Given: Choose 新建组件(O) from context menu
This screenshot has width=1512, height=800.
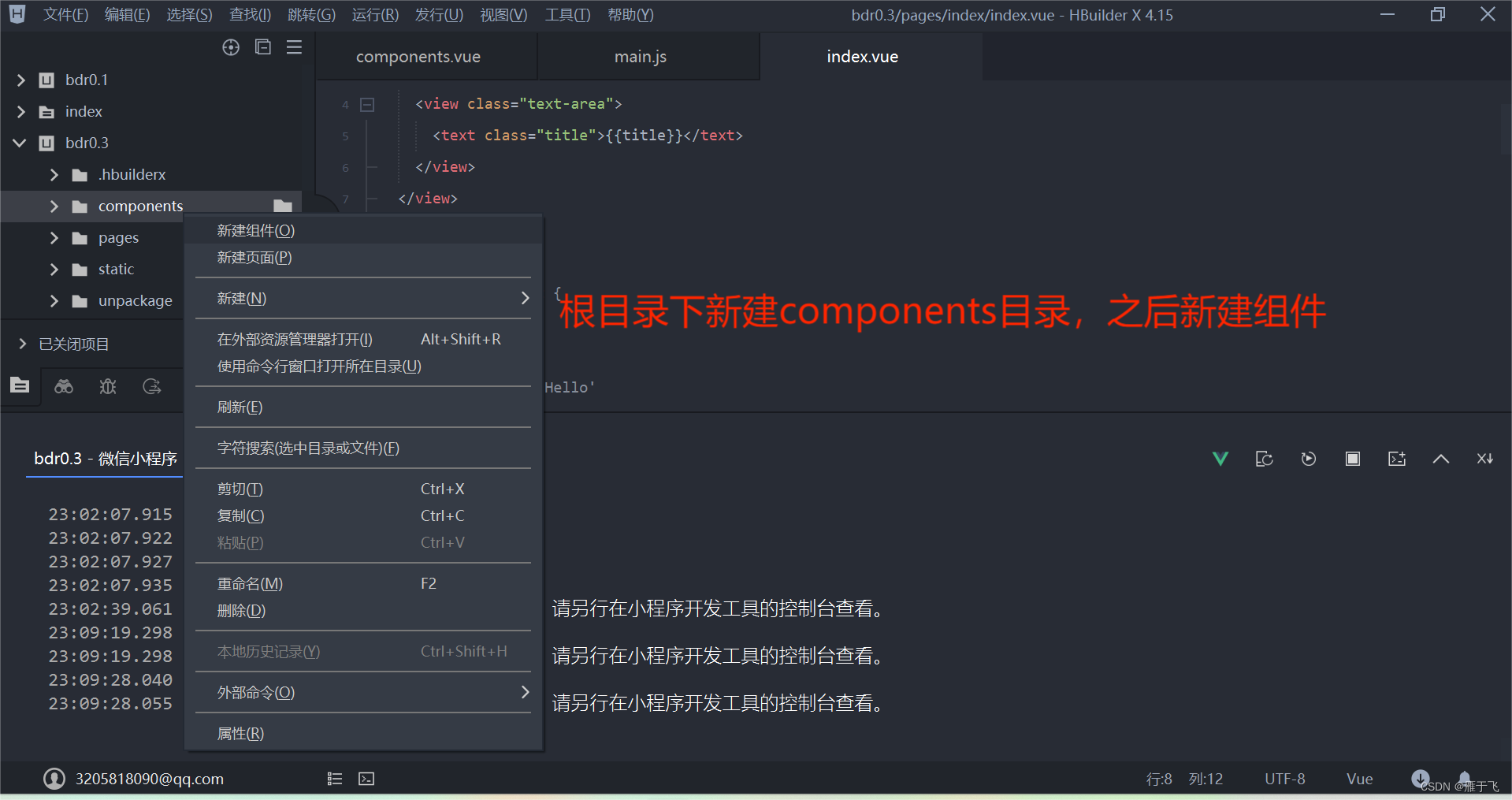Looking at the screenshot, I should coord(363,231).
